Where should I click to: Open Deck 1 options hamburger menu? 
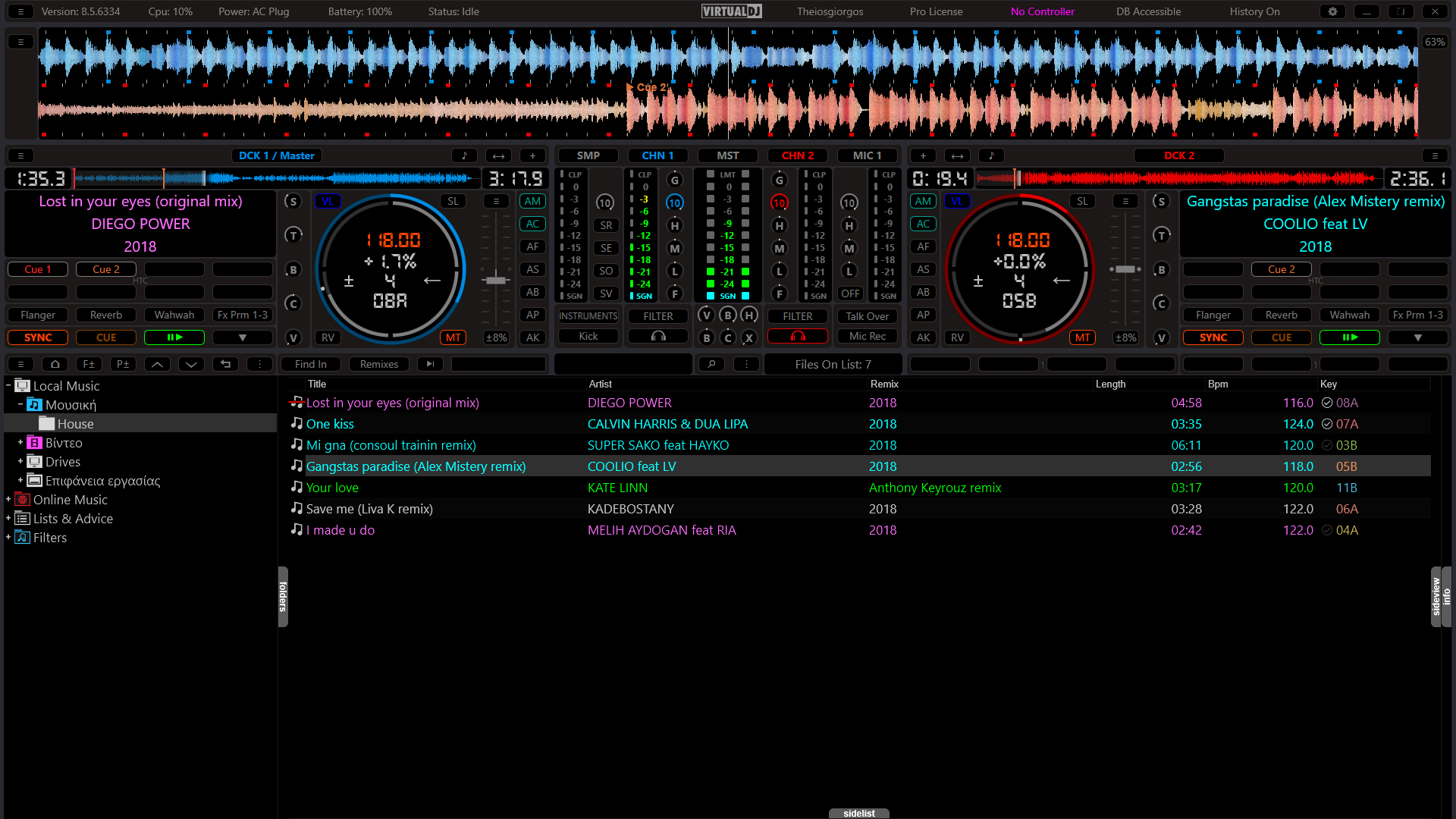click(x=20, y=155)
